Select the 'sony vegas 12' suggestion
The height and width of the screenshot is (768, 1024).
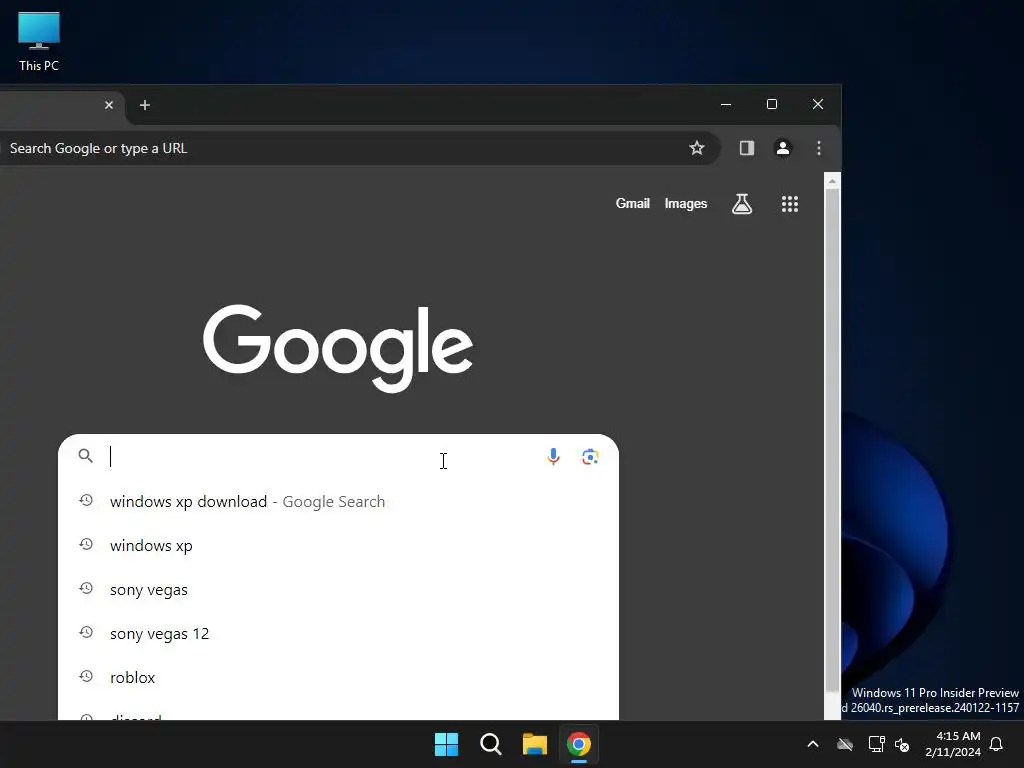tap(338, 633)
